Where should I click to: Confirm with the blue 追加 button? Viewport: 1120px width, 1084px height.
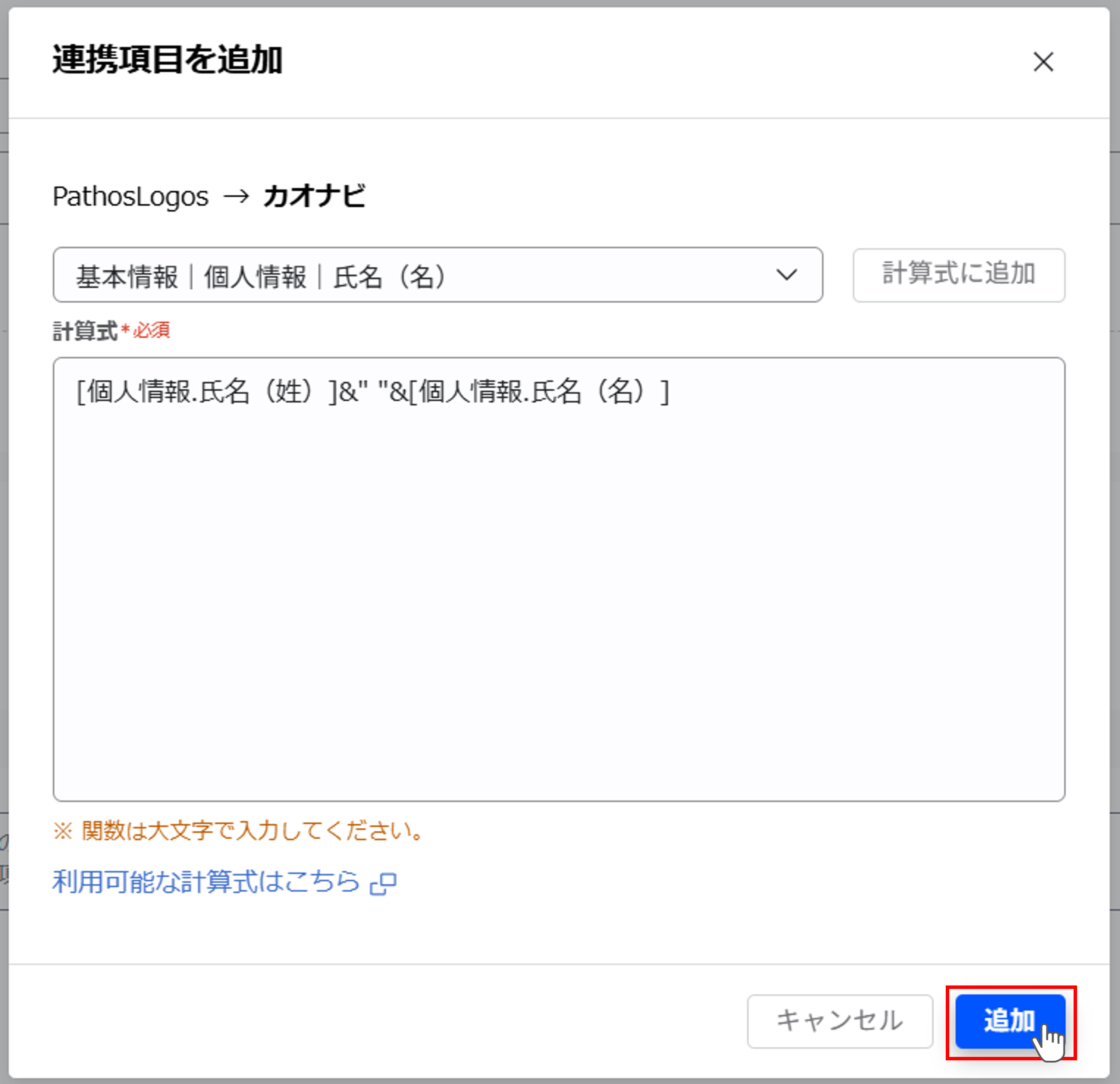coord(1009,1020)
